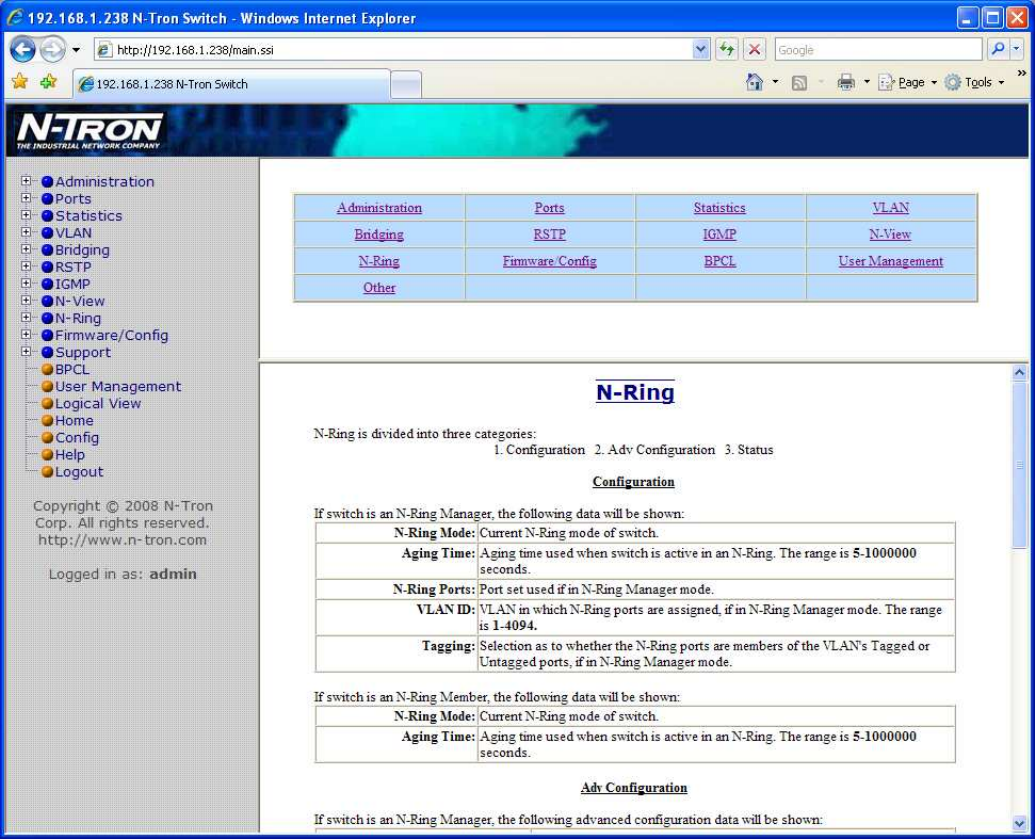Click the Statistics blue bullet icon

coord(48,216)
